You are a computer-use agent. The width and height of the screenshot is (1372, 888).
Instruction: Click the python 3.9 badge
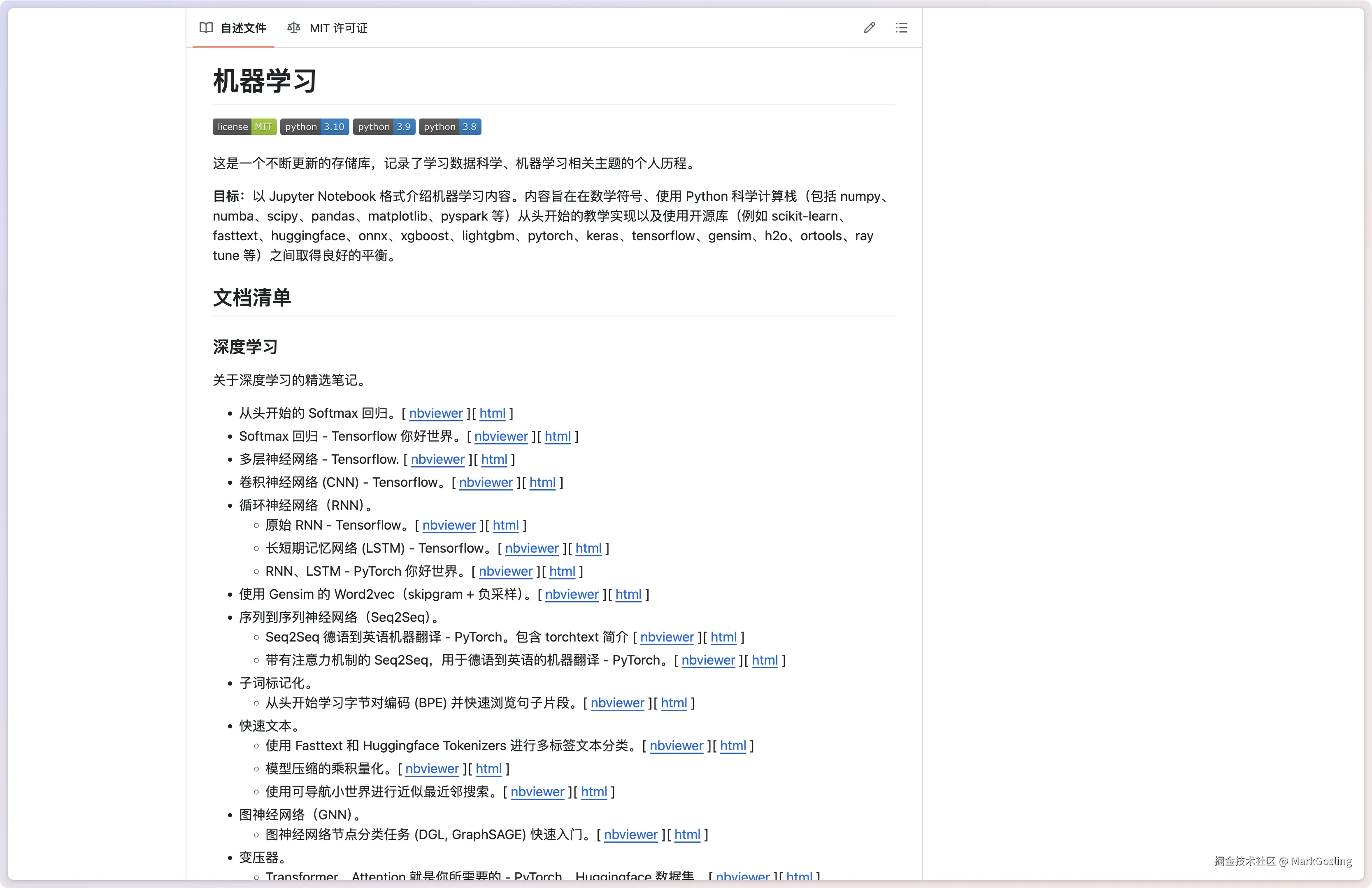(x=384, y=127)
